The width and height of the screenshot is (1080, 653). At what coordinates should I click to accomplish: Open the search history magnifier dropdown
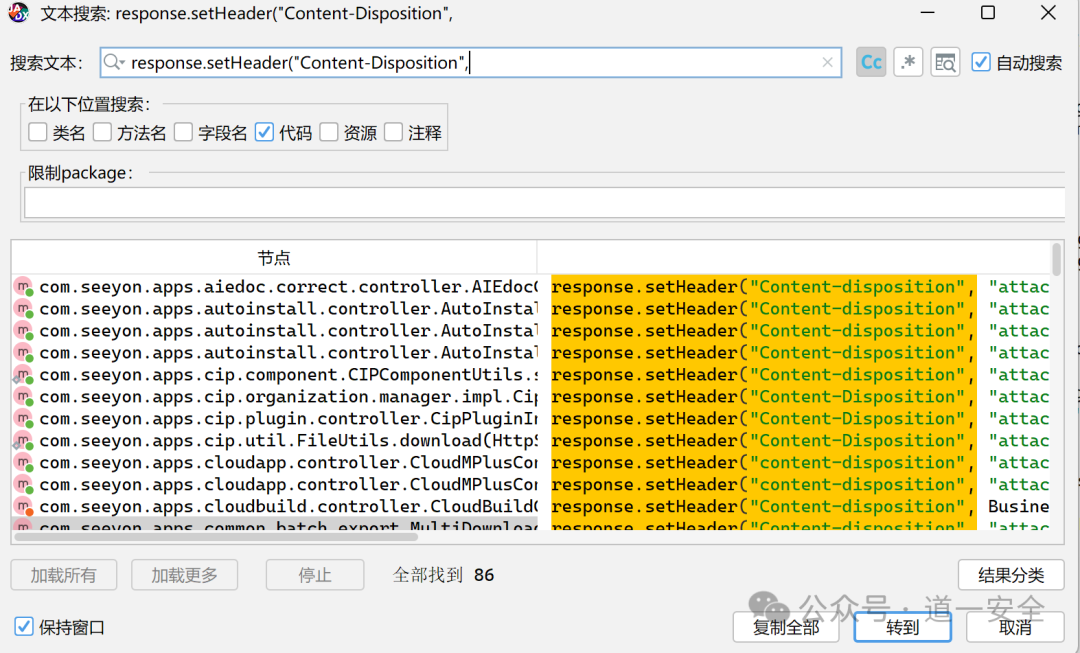click(115, 62)
